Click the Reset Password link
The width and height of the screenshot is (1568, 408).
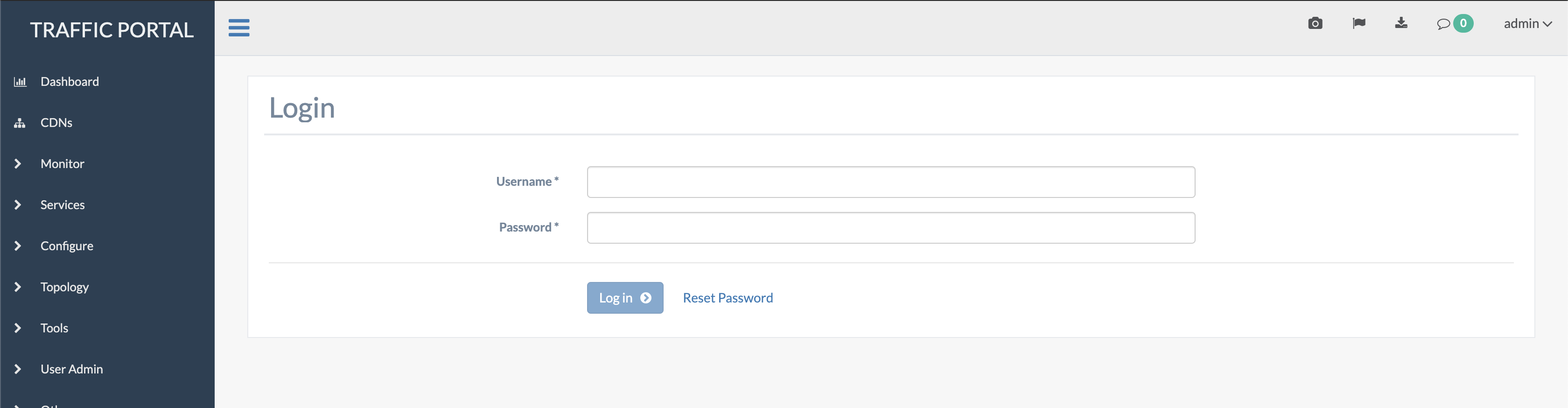coord(728,298)
